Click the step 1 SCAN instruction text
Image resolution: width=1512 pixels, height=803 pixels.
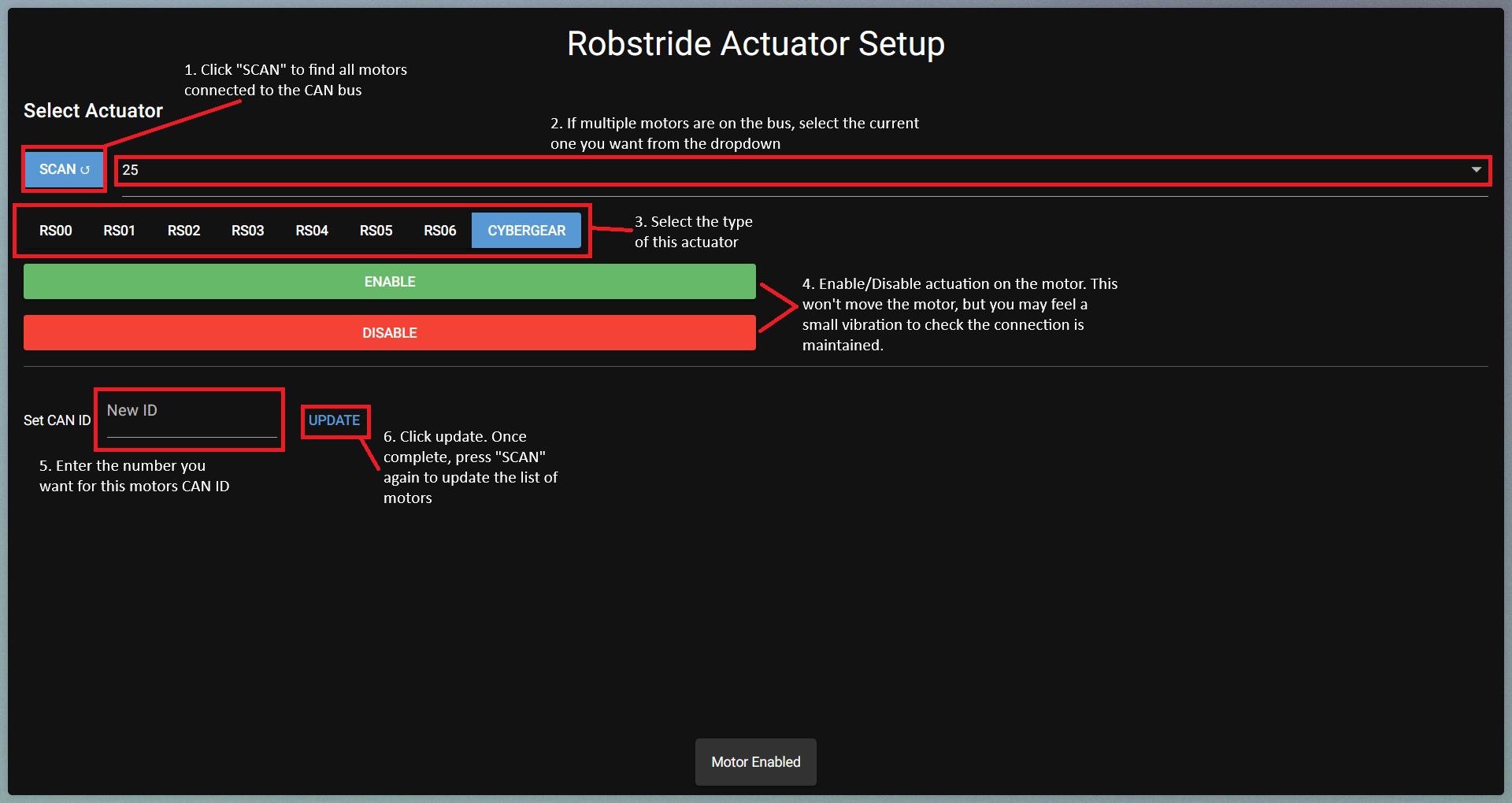click(x=295, y=80)
